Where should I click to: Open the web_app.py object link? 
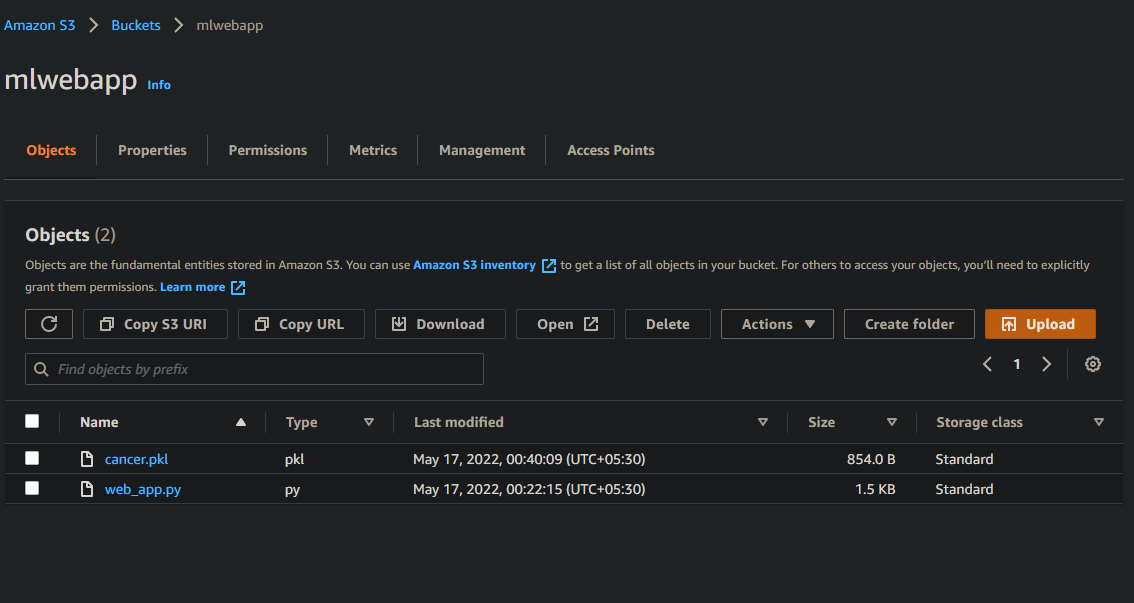[142, 489]
